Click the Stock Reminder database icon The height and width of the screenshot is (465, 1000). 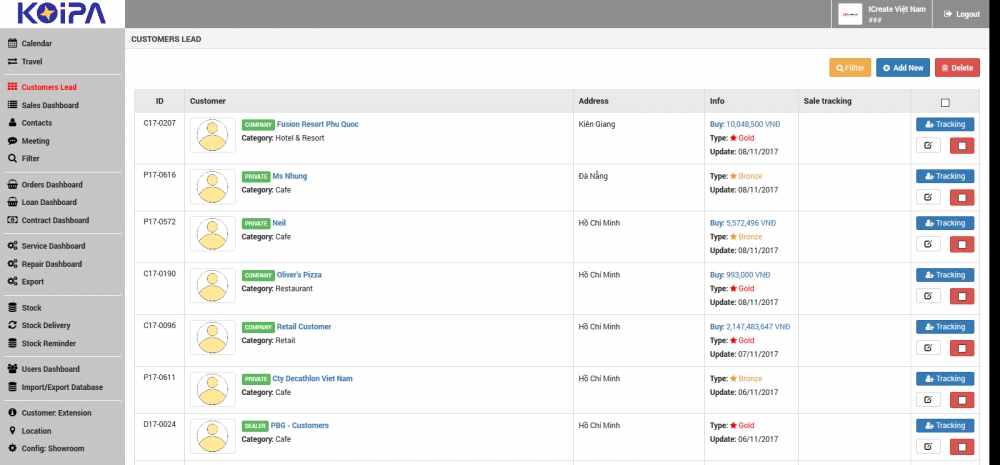click(12, 343)
